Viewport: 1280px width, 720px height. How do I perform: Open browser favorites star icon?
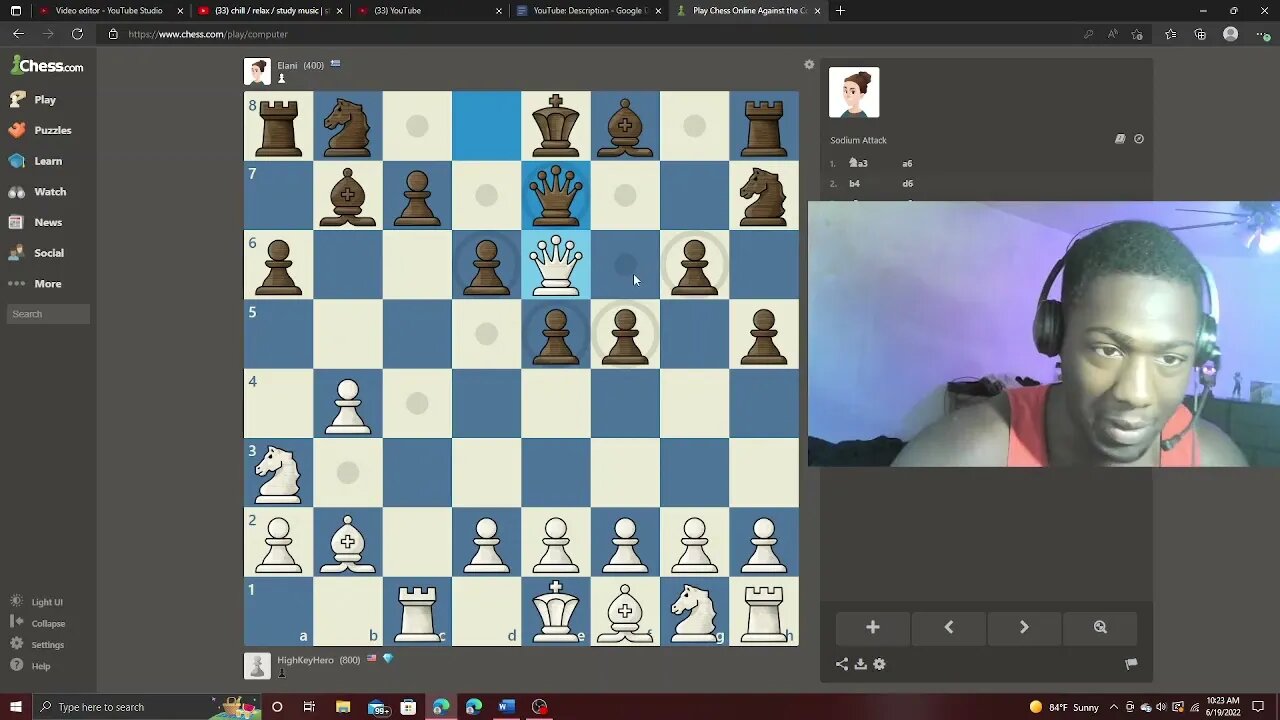pos(1171,34)
